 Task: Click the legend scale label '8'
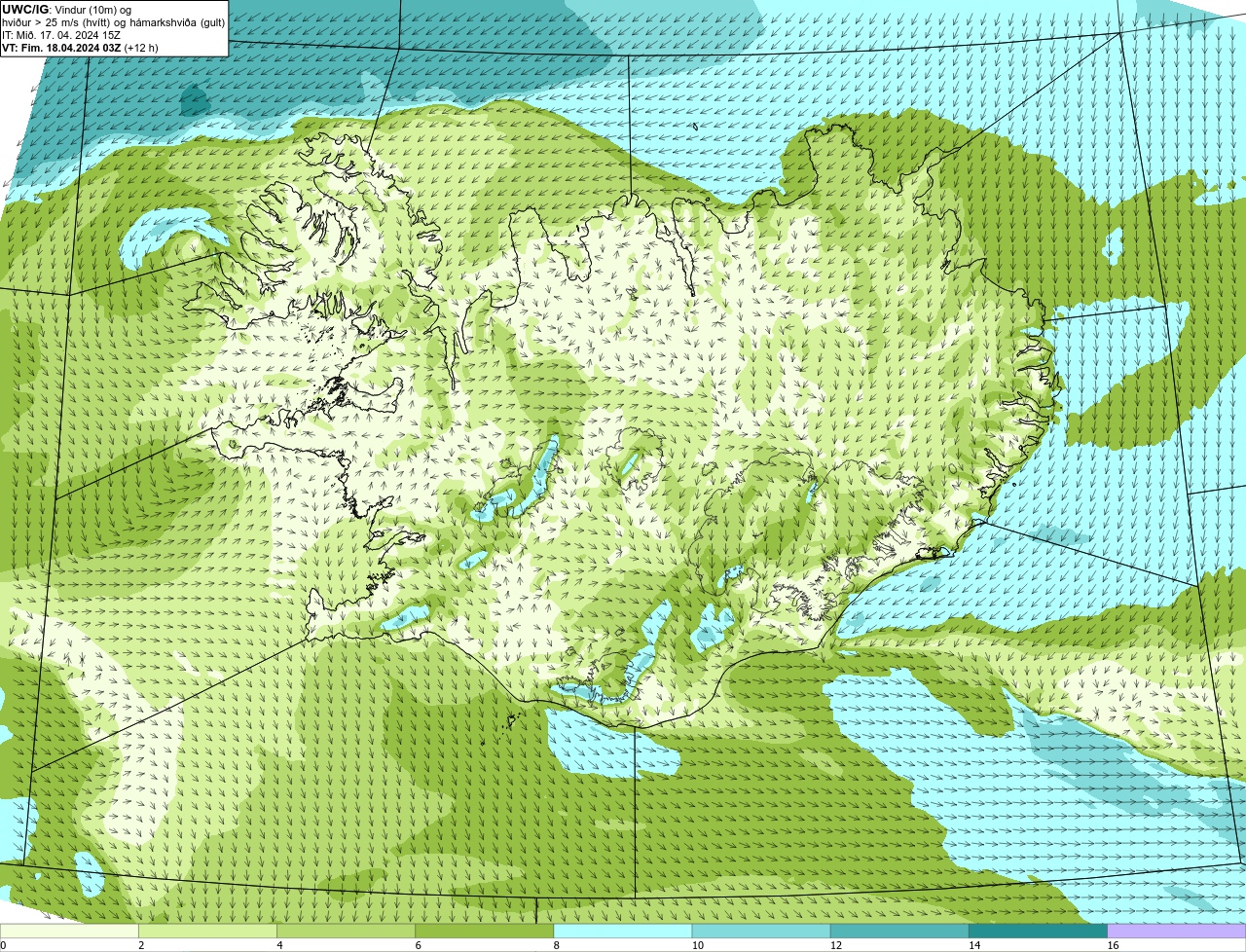[557, 945]
